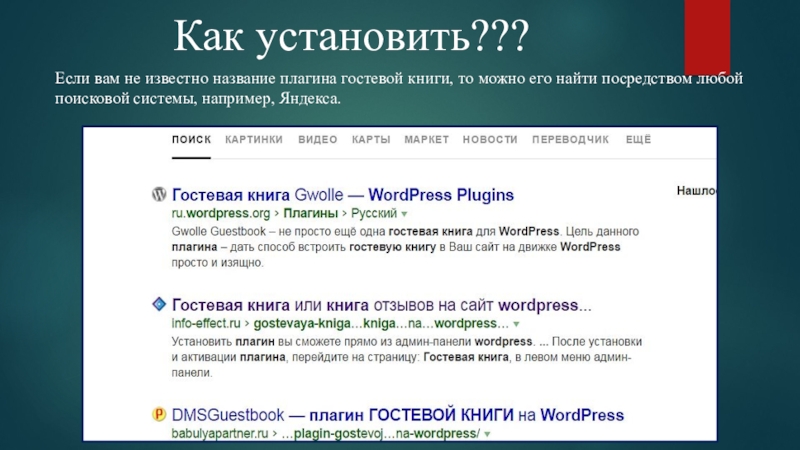Open the МАРКЕТ tab

427,140
